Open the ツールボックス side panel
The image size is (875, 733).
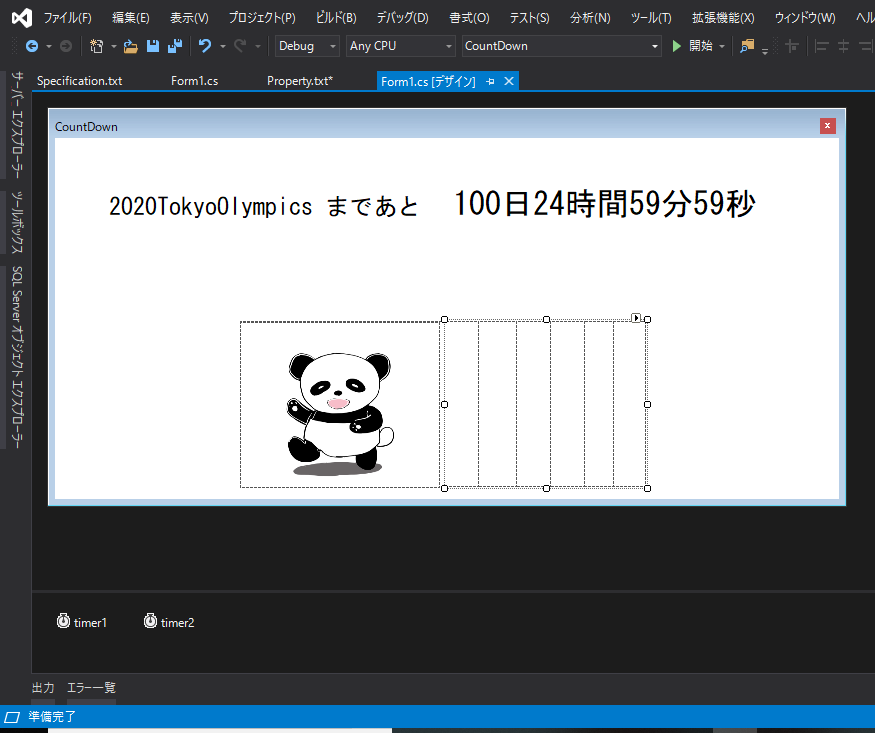(x=17, y=222)
